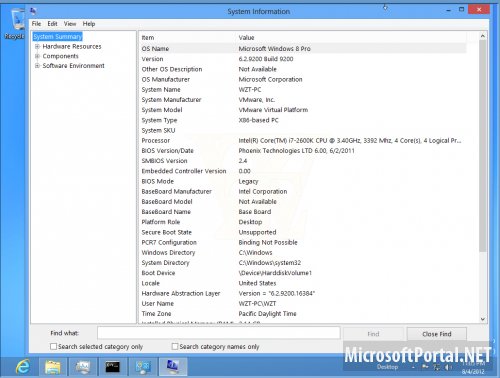Click the Command Prompt taskbar icon
500x378 pixels.
tap(113, 367)
